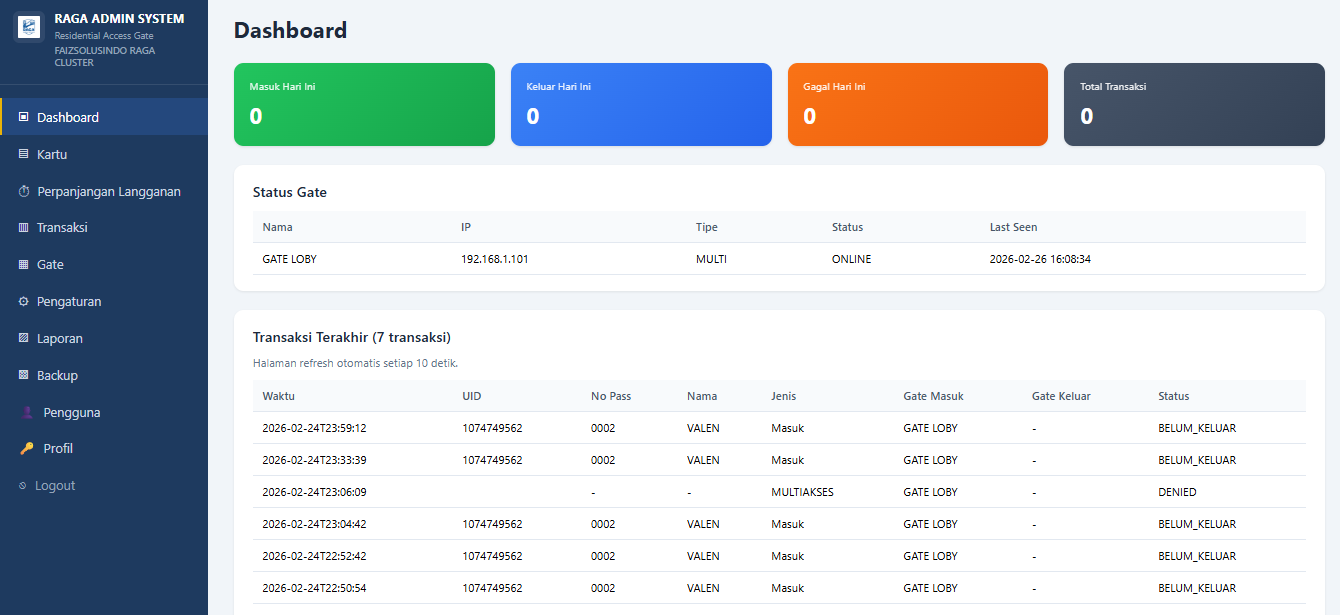Screen dimensions: 1340x615
Task: Click the Dashboard sidebar icon
Action: tap(24, 117)
